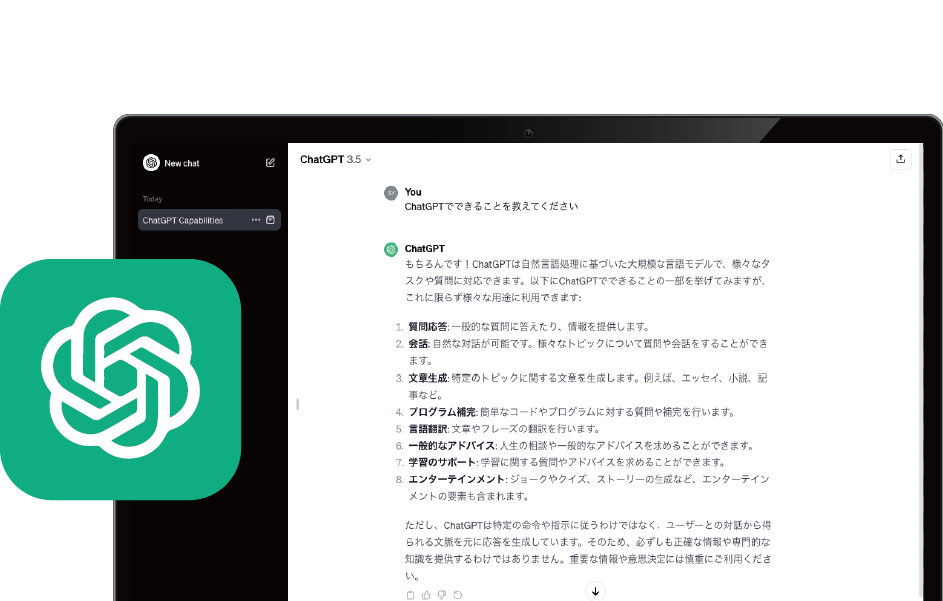
Task: Click the green ChatGPT avatar in the reply
Action: [391, 249]
